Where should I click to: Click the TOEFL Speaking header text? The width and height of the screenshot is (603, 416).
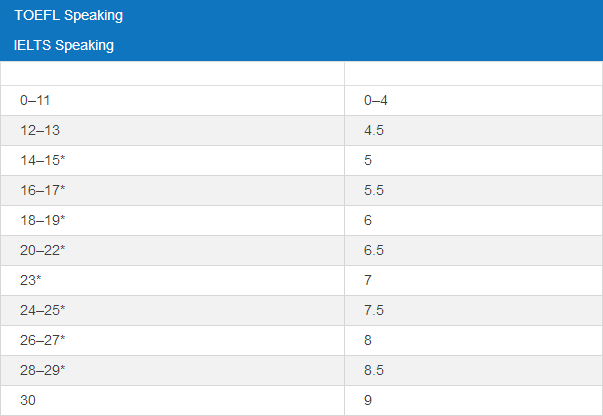(x=68, y=16)
